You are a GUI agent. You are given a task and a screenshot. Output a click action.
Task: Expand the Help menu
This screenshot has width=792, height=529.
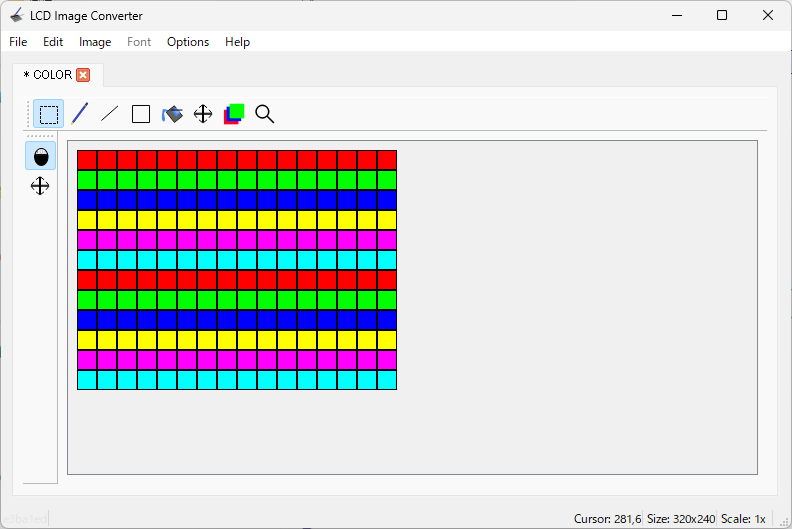click(x=237, y=42)
